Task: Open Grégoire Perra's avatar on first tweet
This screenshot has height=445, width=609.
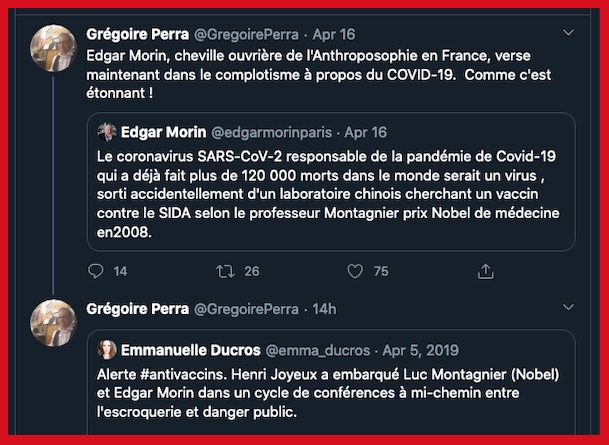Action: point(54,48)
